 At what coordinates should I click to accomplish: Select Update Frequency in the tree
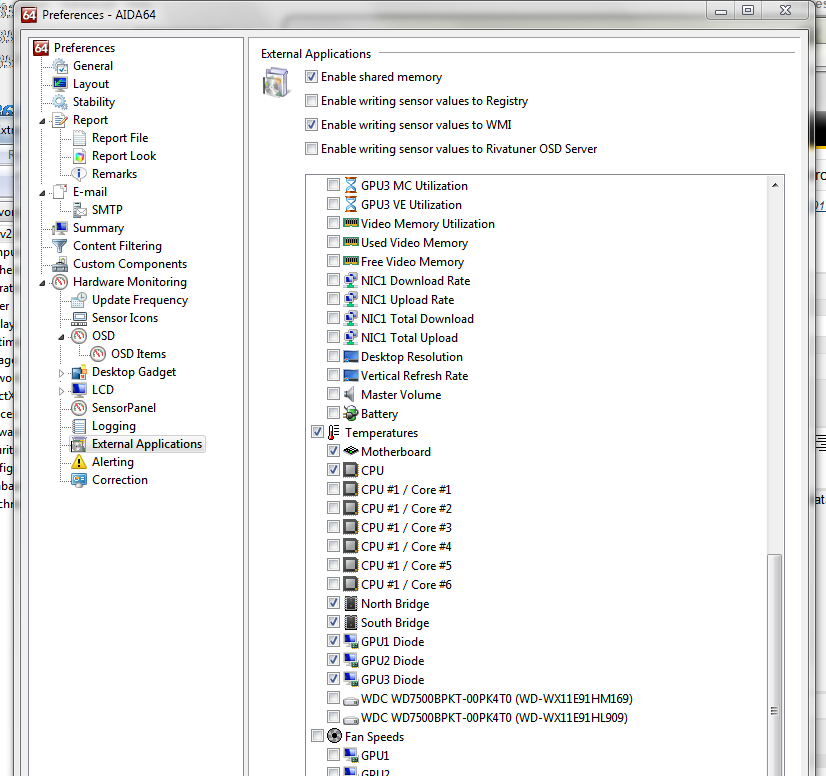tap(139, 300)
